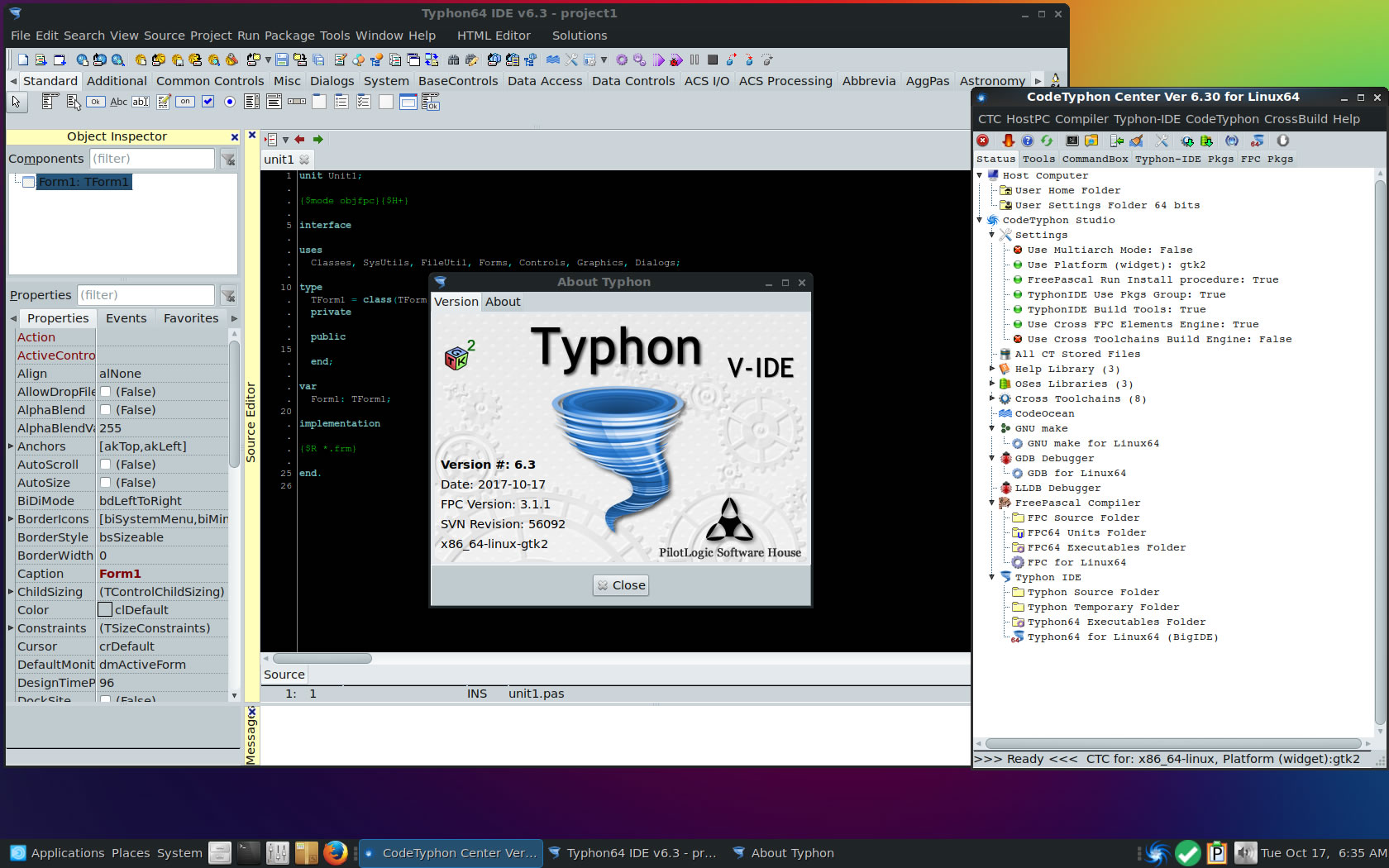This screenshot has height=868, width=1389.
Task: Pick the TMainMenu component in the palette
Action: [50, 102]
